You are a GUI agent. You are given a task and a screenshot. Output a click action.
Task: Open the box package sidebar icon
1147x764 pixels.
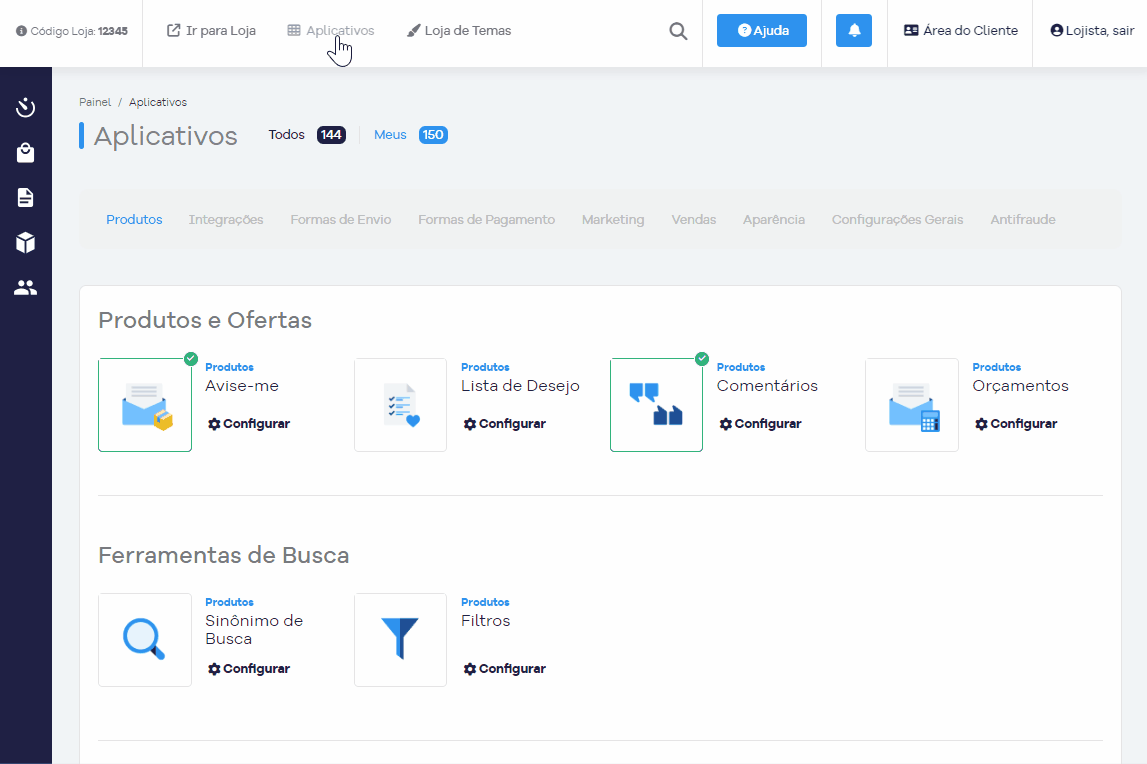[x=26, y=243]
